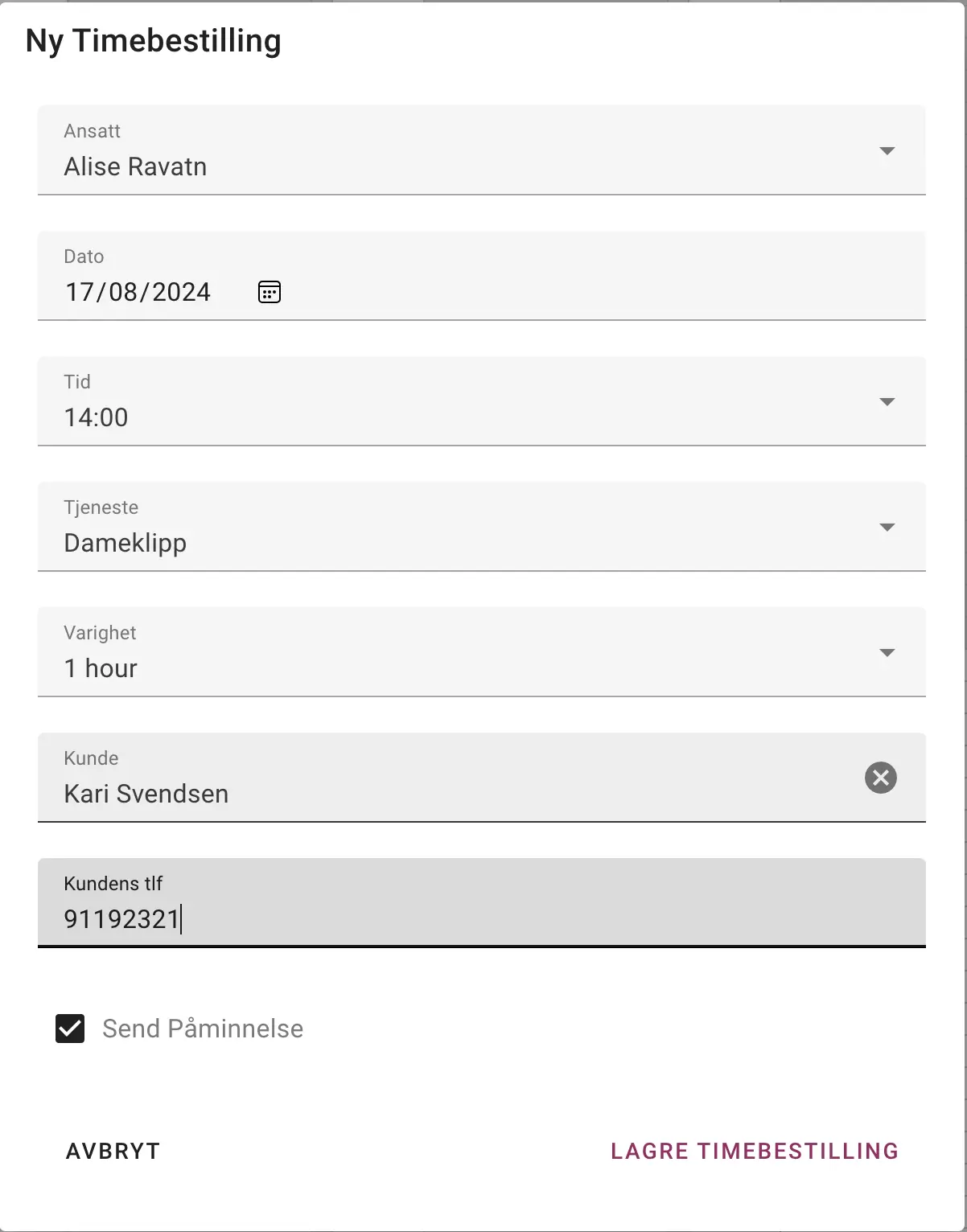Click the Dameklipp service value

point(126,543)
